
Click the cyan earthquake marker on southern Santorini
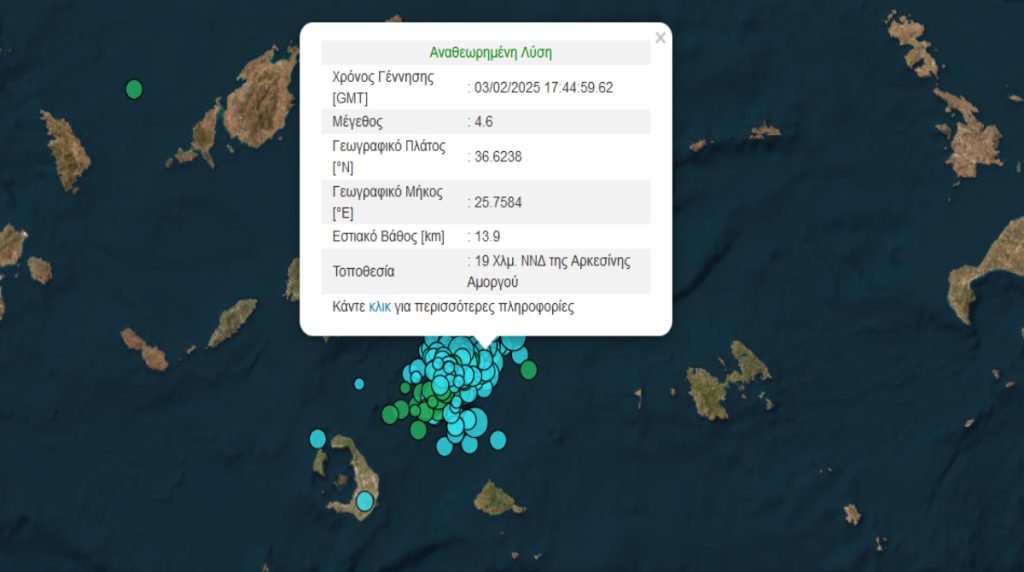365,500
